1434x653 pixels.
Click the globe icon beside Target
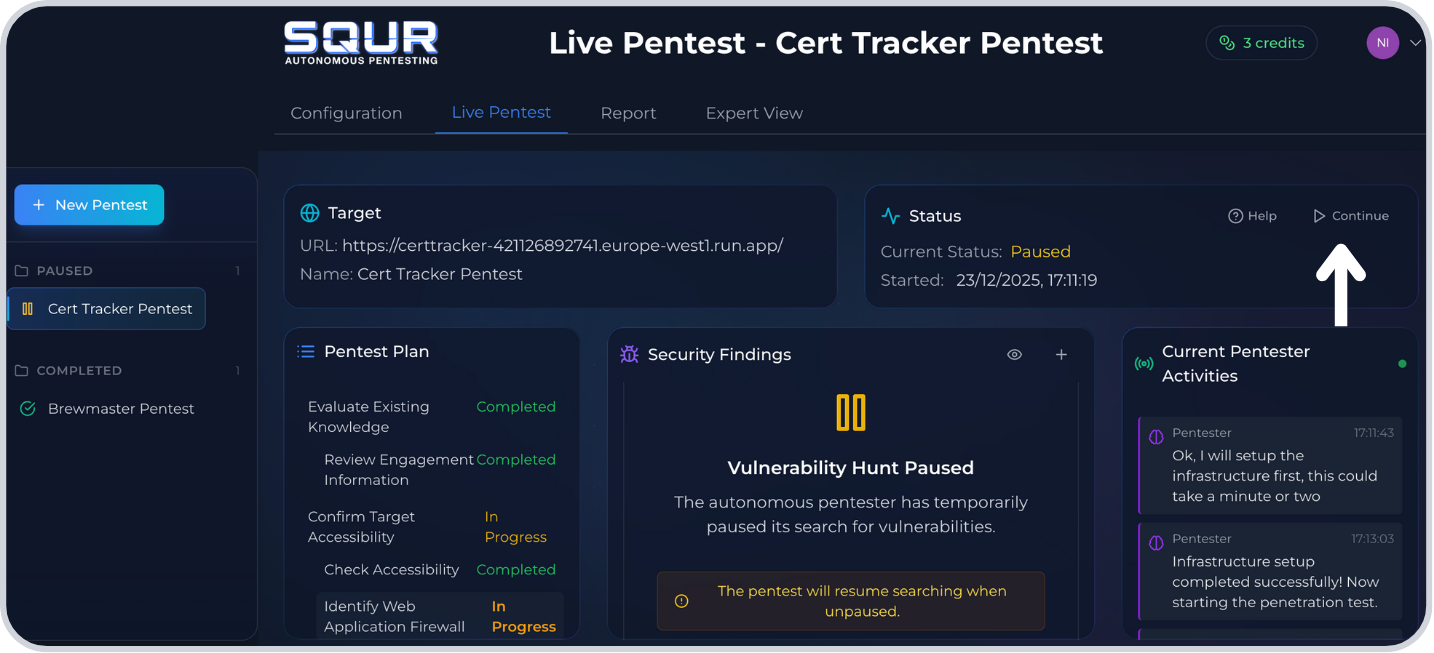point(310,213)
